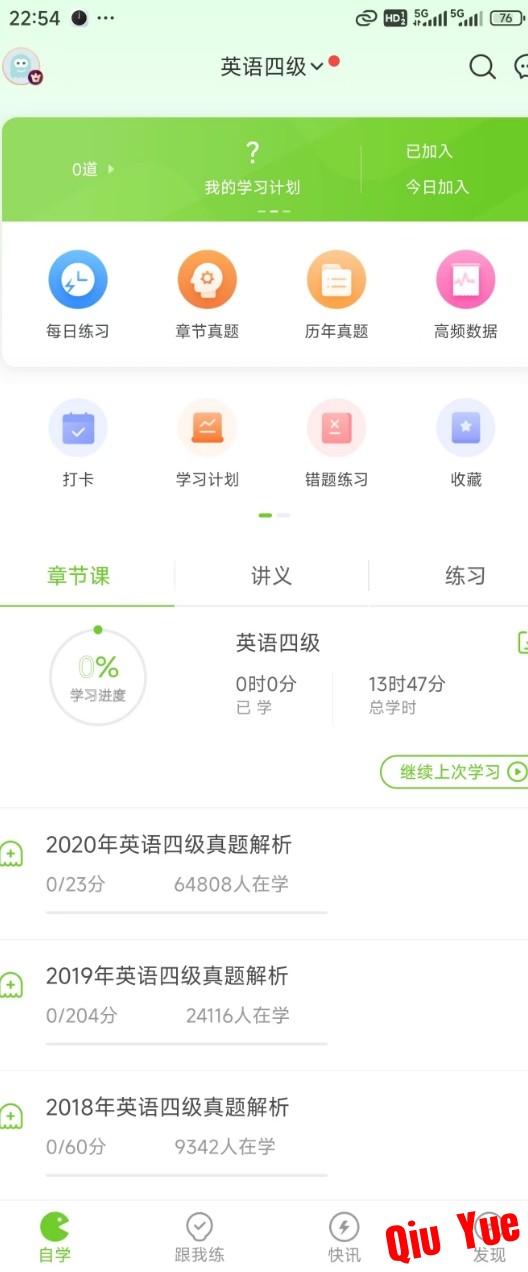The height and width of the screenshot is (1272, 528).
Task: Tap the 0% 学习进度 progress circle
Action: (x=98, y=677)
